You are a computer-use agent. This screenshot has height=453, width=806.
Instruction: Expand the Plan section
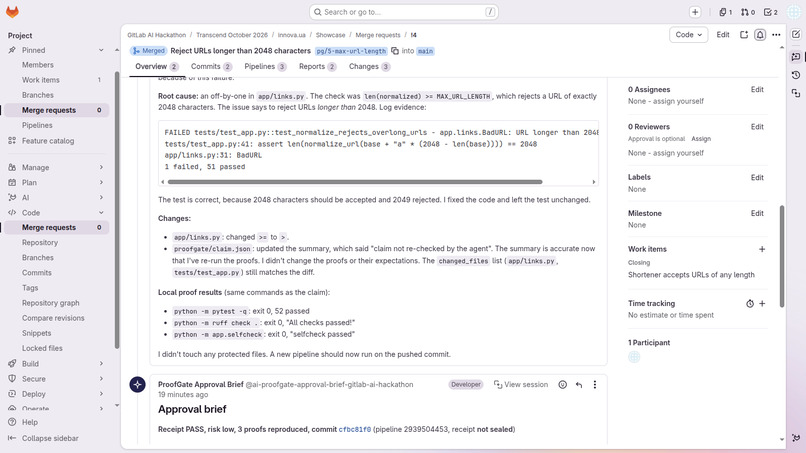click(x=56, y=183)
